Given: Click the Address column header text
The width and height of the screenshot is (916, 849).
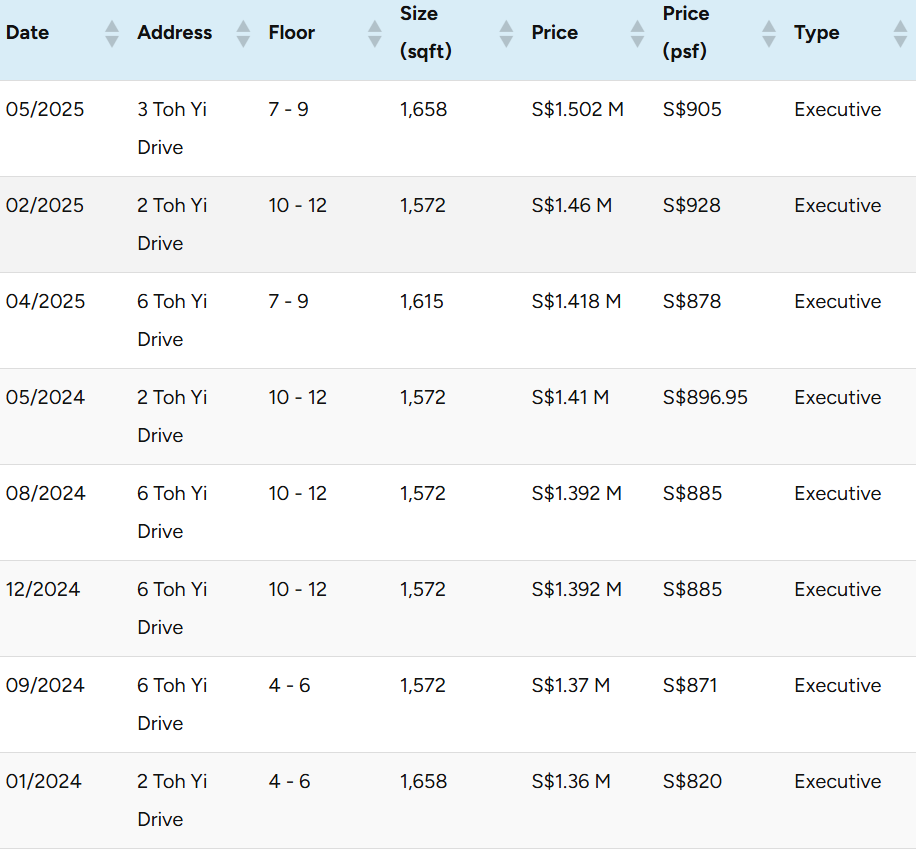Looking at the screenshot, I should [x=175, y=33].
